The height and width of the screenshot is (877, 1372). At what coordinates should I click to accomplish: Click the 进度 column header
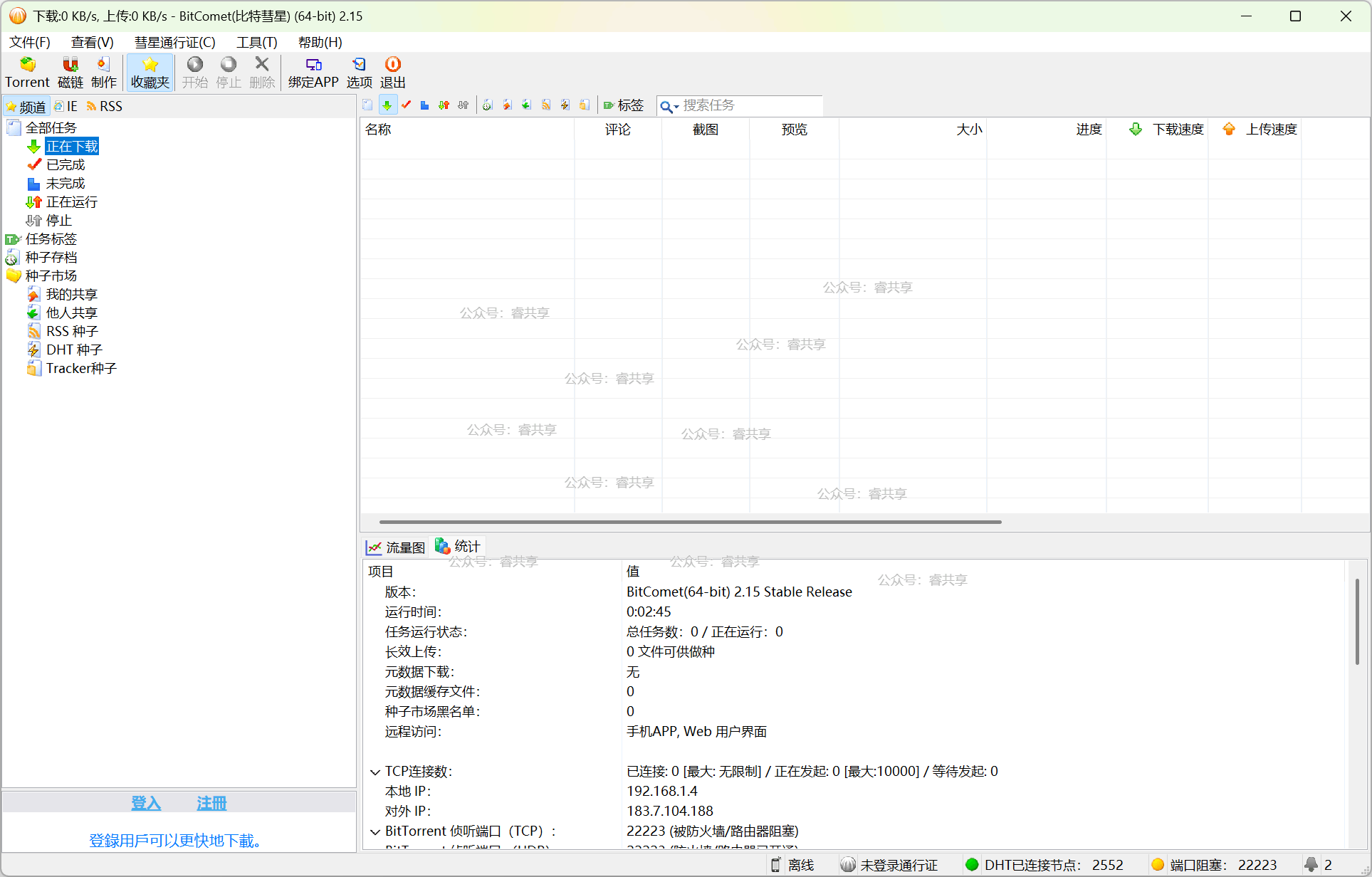(x=1047, y=130)
